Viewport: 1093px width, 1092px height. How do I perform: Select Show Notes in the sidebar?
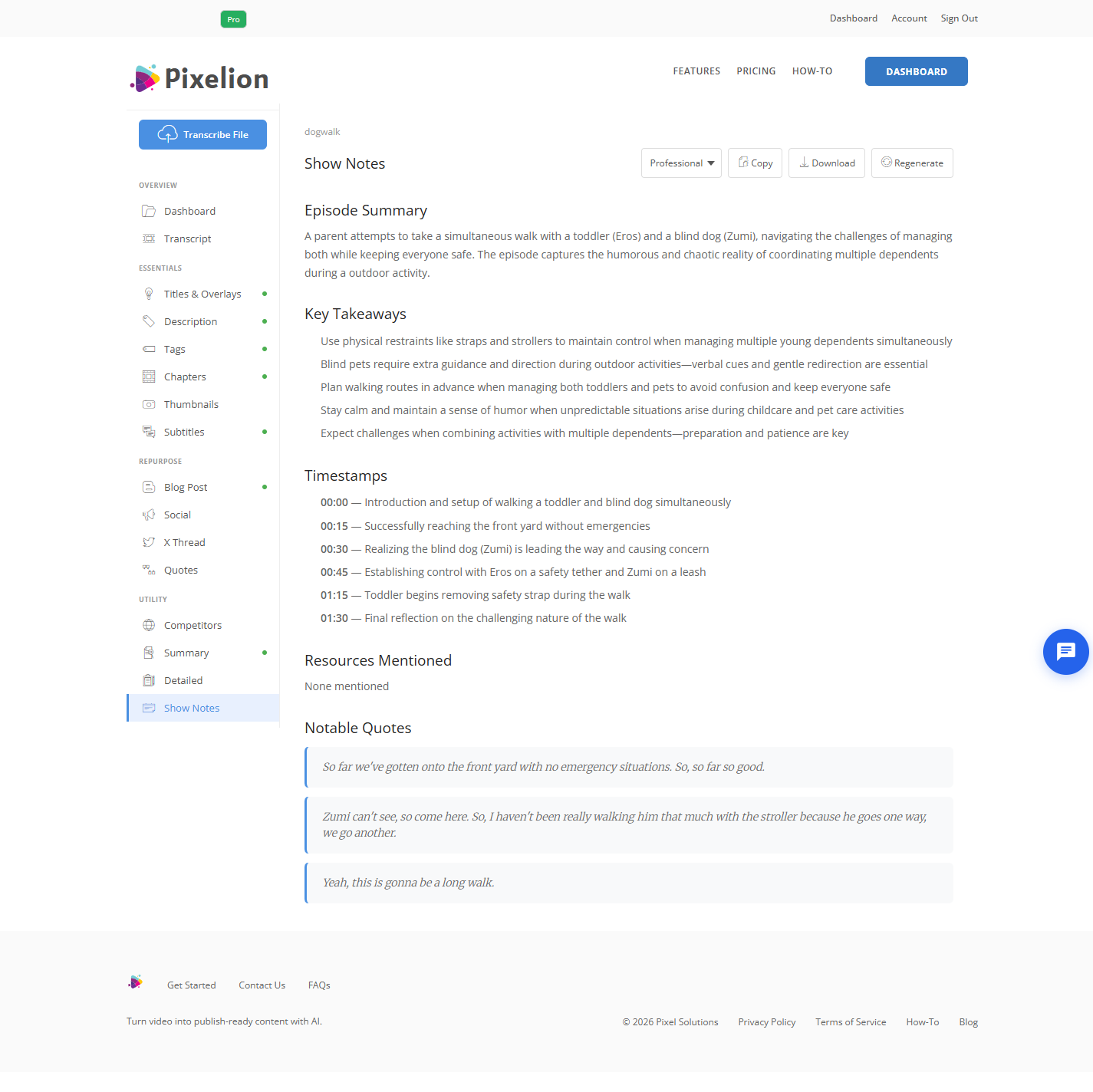point(203,708)
